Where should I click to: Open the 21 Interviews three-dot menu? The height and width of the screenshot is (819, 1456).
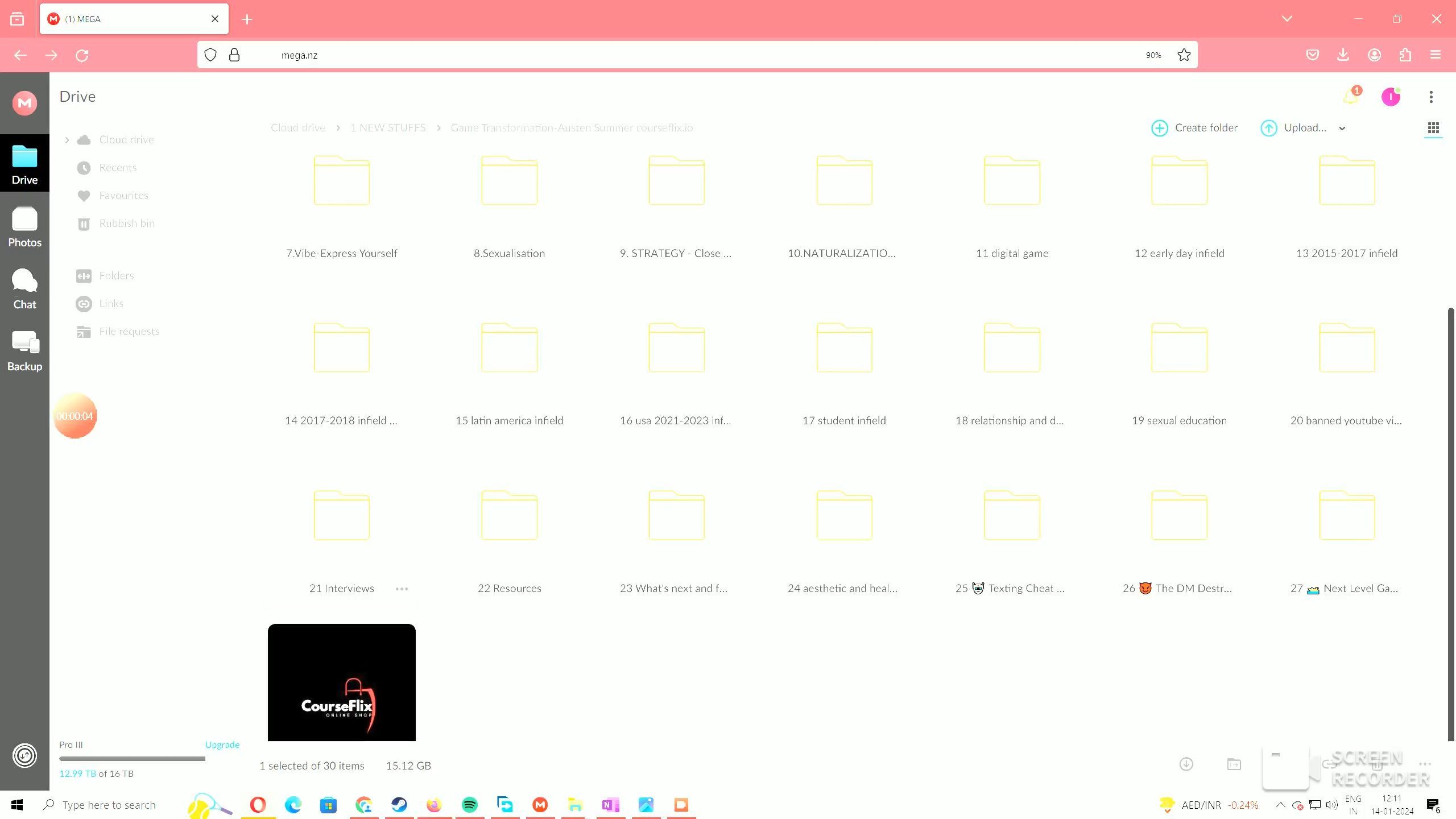click(402, 589)
